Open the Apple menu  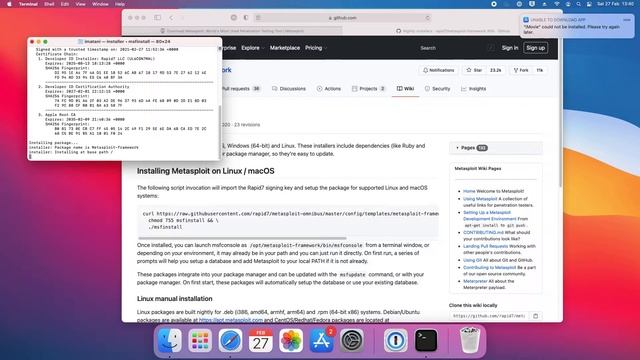(x=9, y=4)
